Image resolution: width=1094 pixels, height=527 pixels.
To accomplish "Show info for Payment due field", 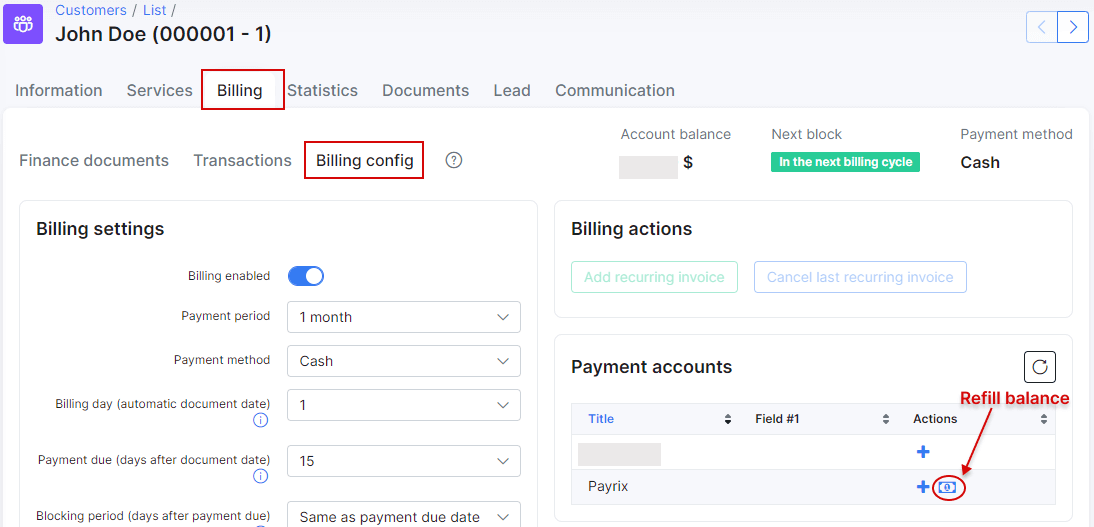I will [261, 477].
